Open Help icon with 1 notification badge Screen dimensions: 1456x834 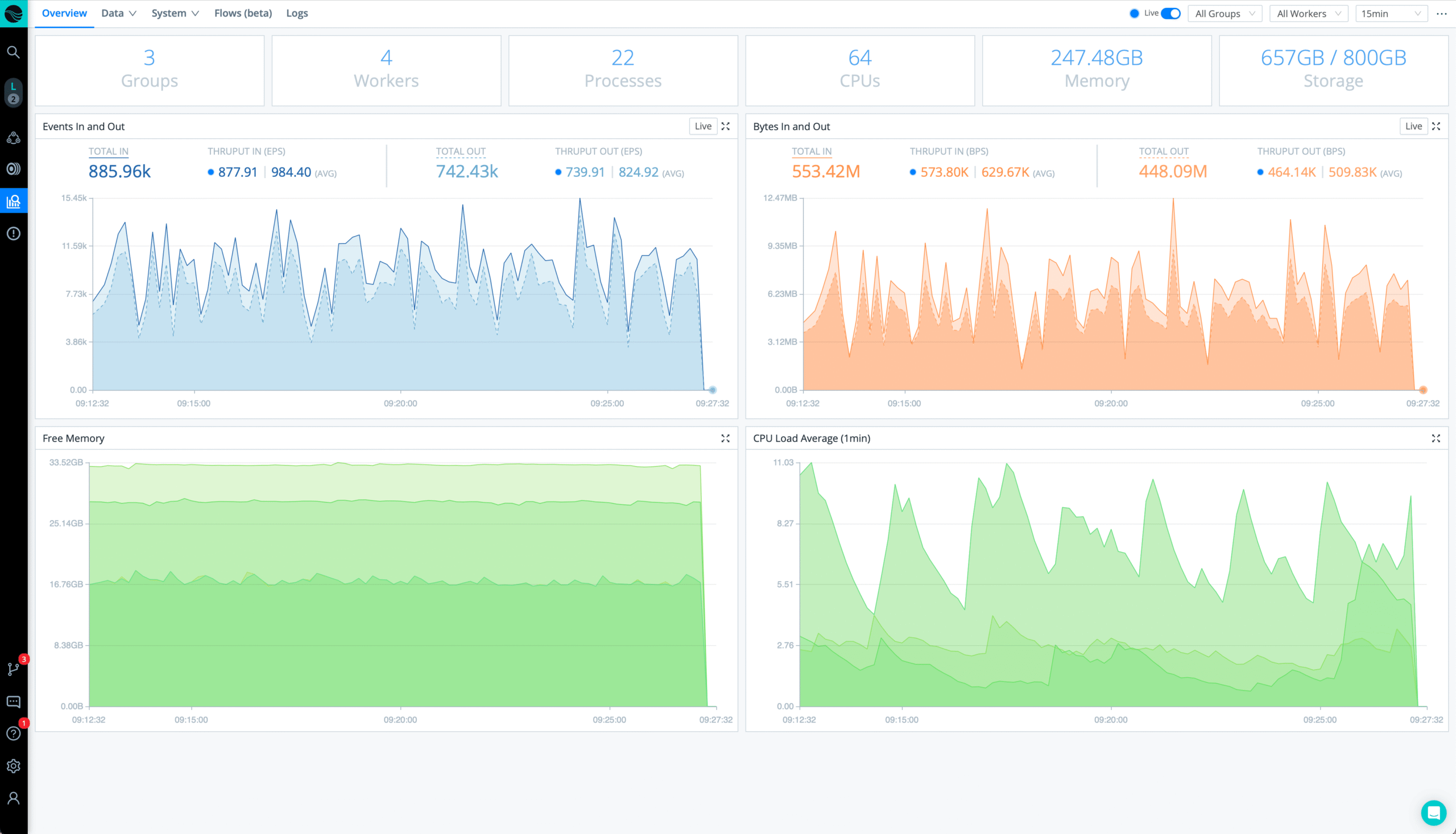pos(13,734)
